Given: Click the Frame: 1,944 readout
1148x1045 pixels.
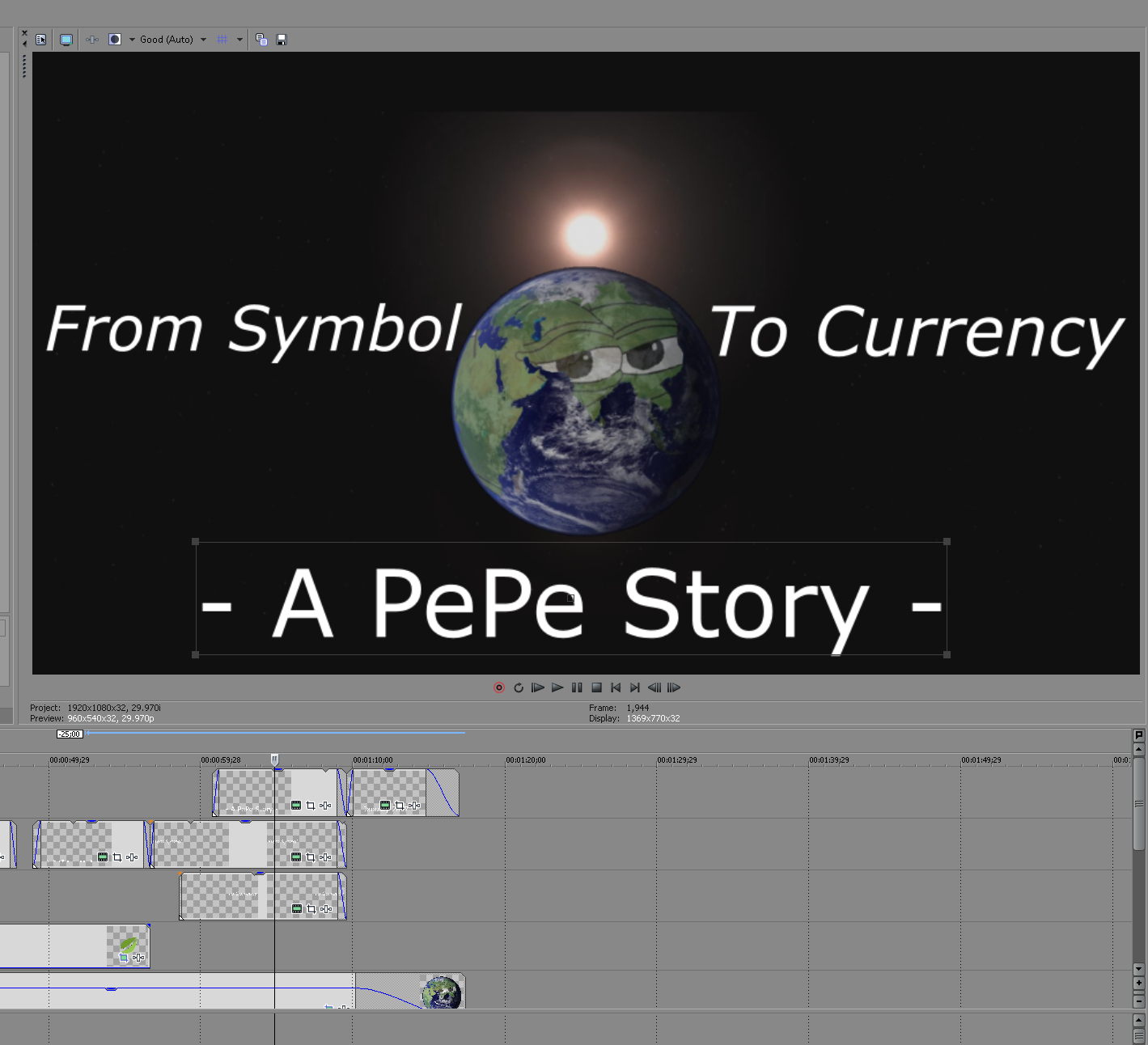Looking at the screenshot, I should point(619,708).
